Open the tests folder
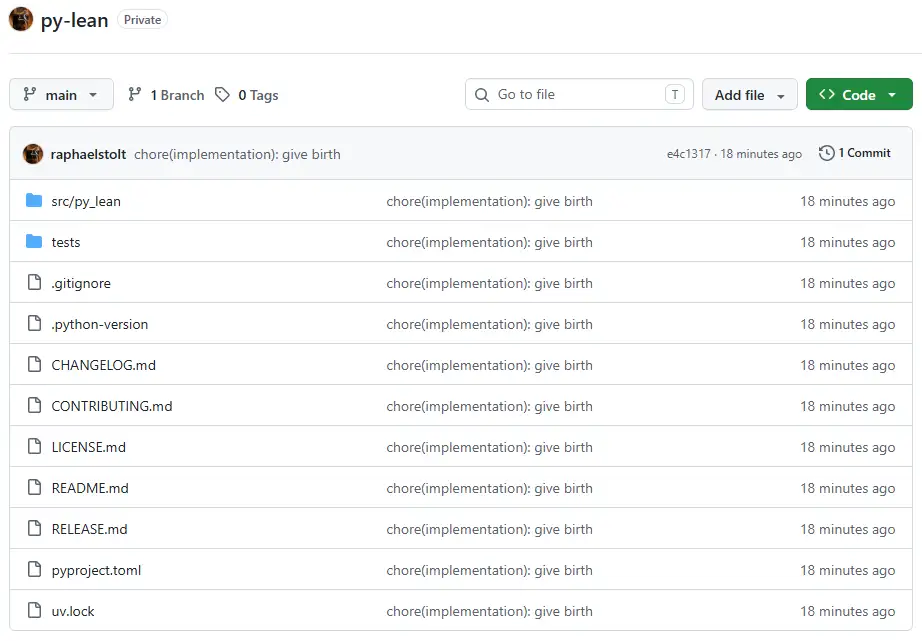The width and height of the screenshot is (922, 641). click(x=66, y=242)
